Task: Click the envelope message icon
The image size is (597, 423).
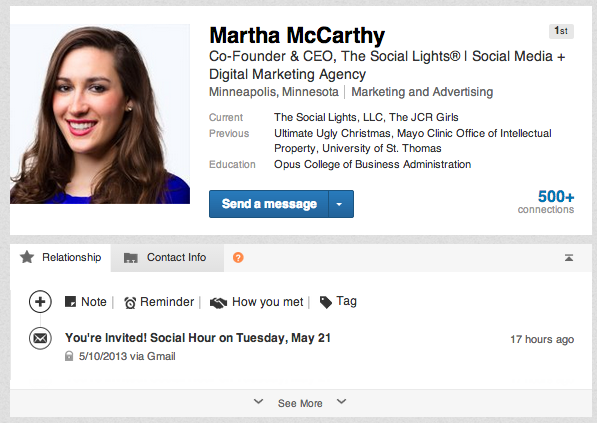Action: tap(40, 338)
